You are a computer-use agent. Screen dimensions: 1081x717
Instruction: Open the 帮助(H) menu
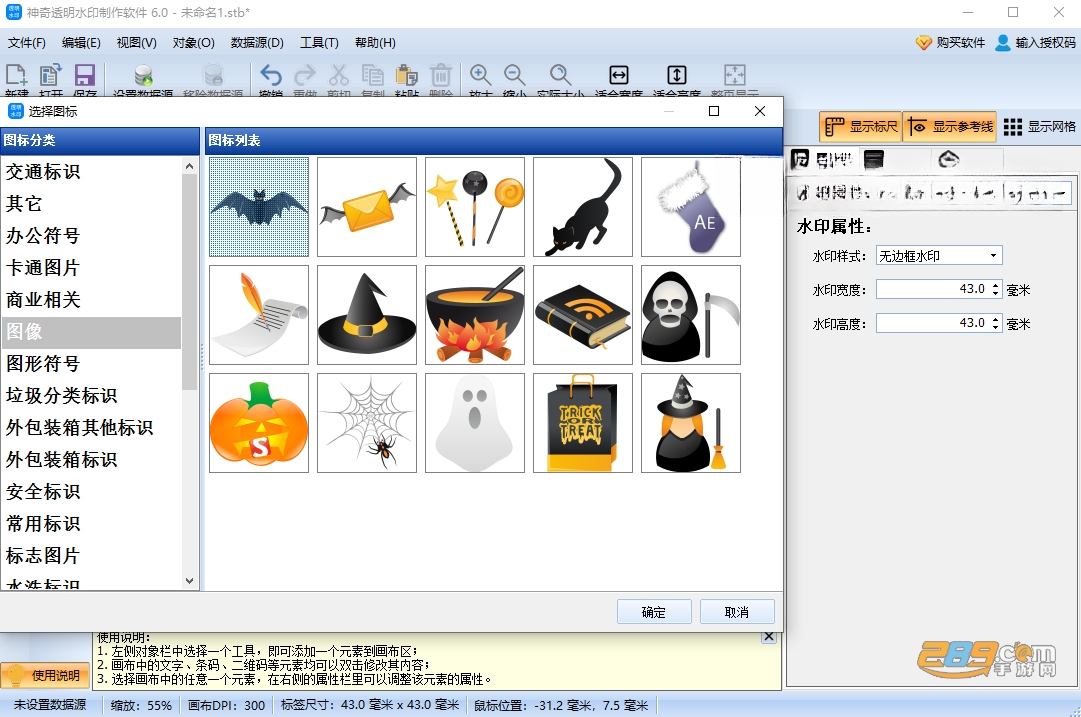[x=375, y=43]
